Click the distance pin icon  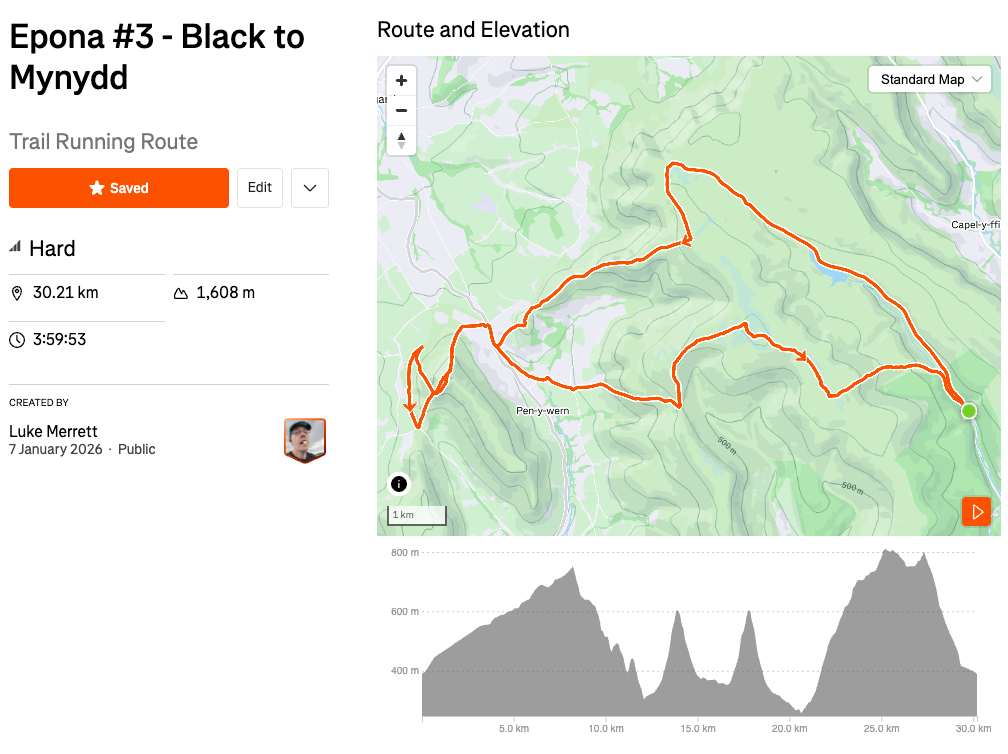16,293
